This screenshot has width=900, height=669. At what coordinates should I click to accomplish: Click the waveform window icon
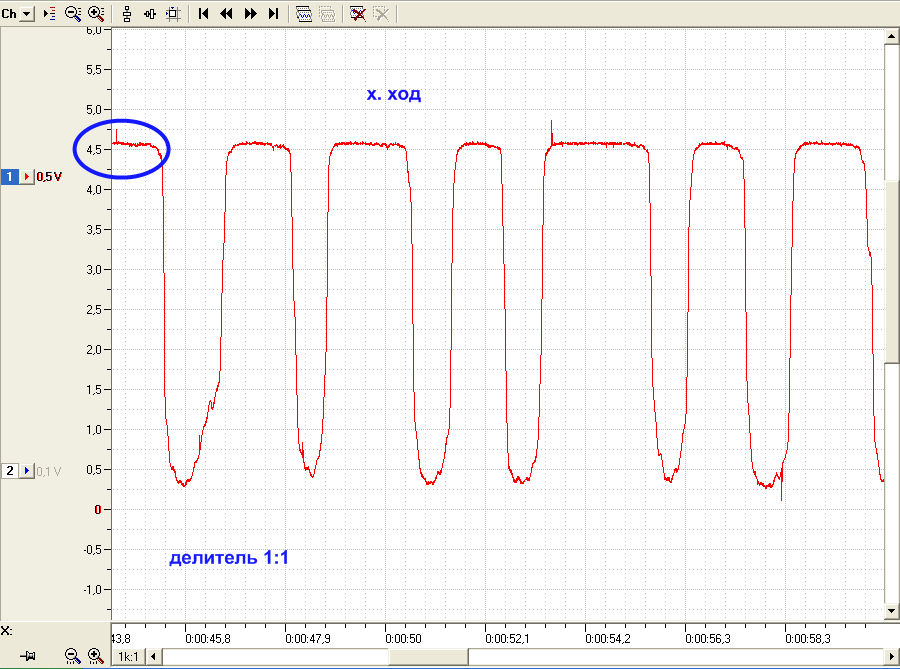pos(304,14)
